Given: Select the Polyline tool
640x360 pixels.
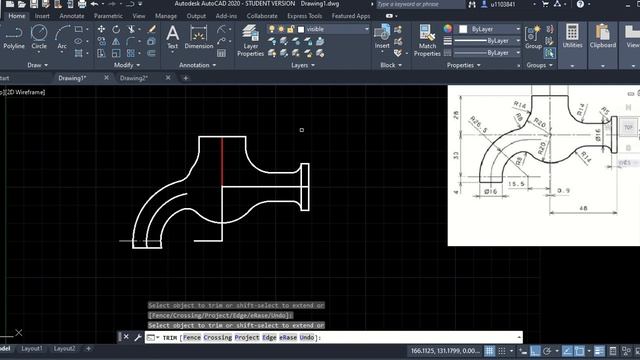Looking at the screenshot, I should pos(14,37).
